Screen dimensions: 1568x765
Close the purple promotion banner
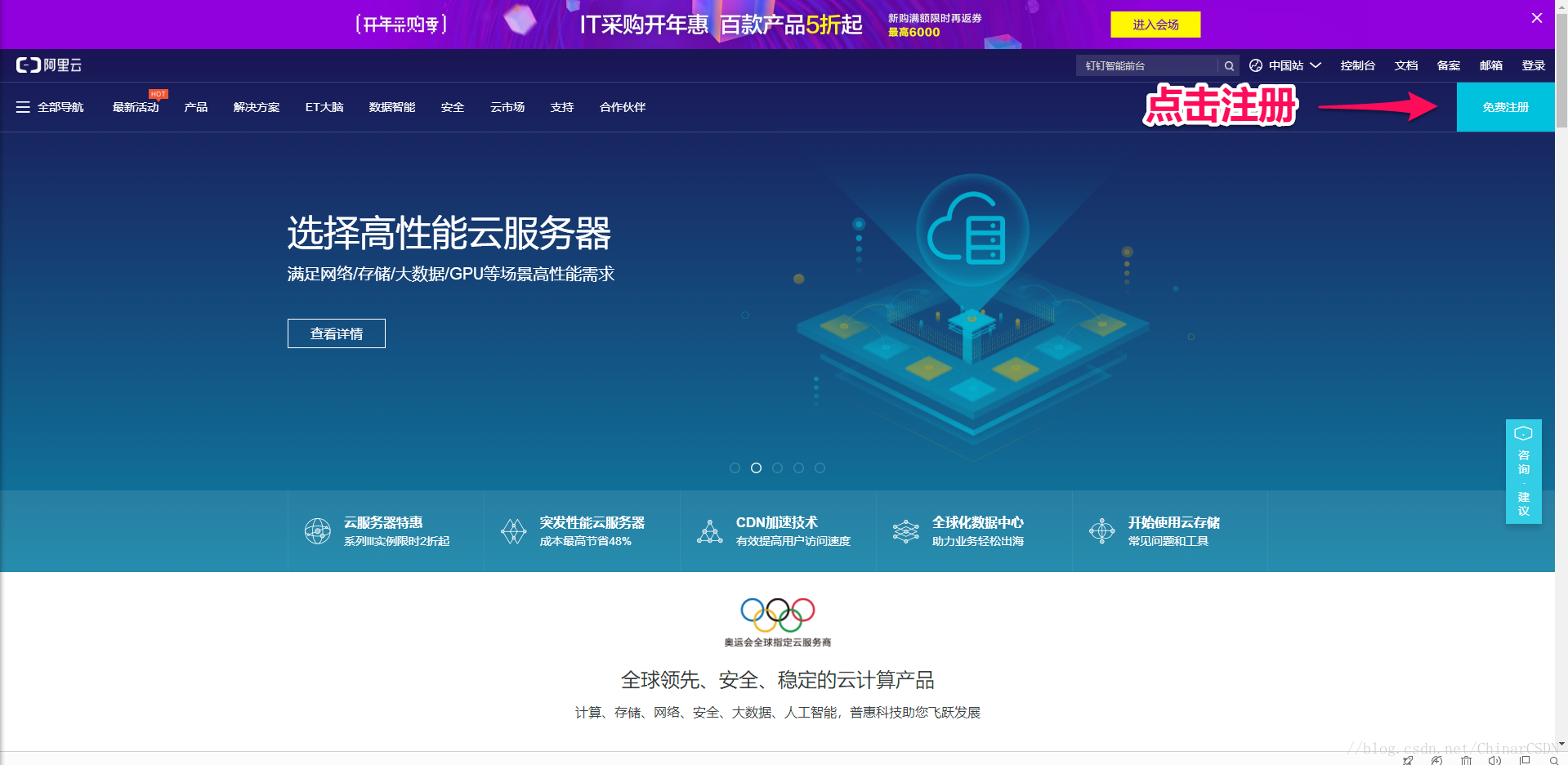coord(1537,18)
